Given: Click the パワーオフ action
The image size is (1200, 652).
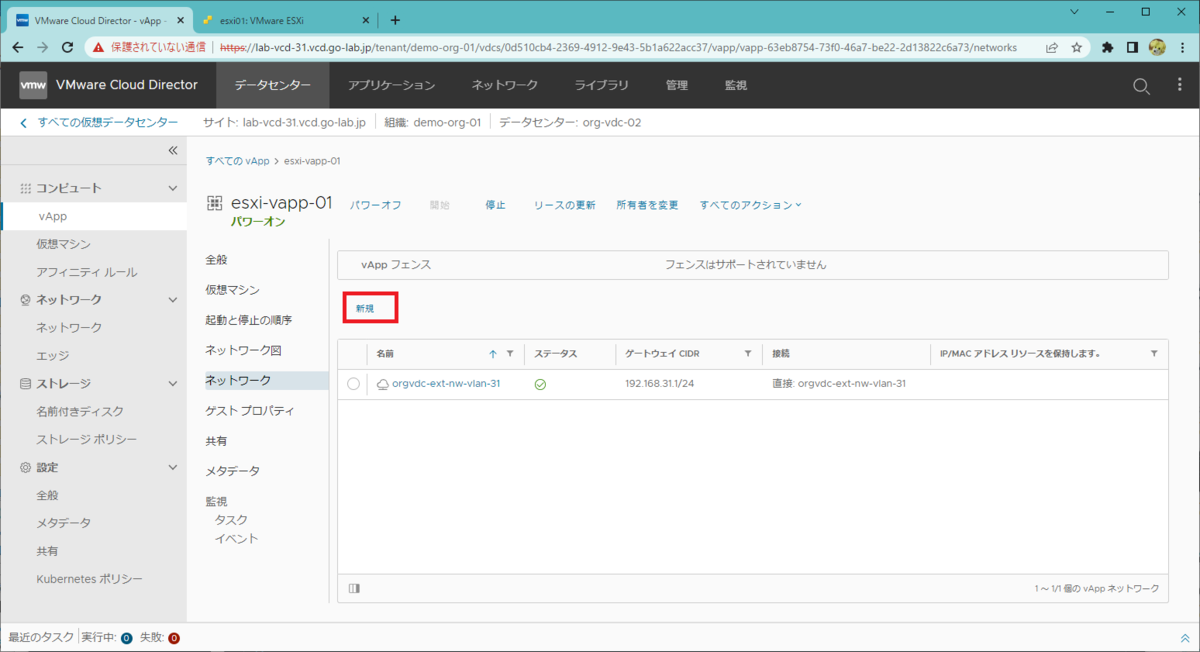Looking at the screenshot, I should pos(375,205).
